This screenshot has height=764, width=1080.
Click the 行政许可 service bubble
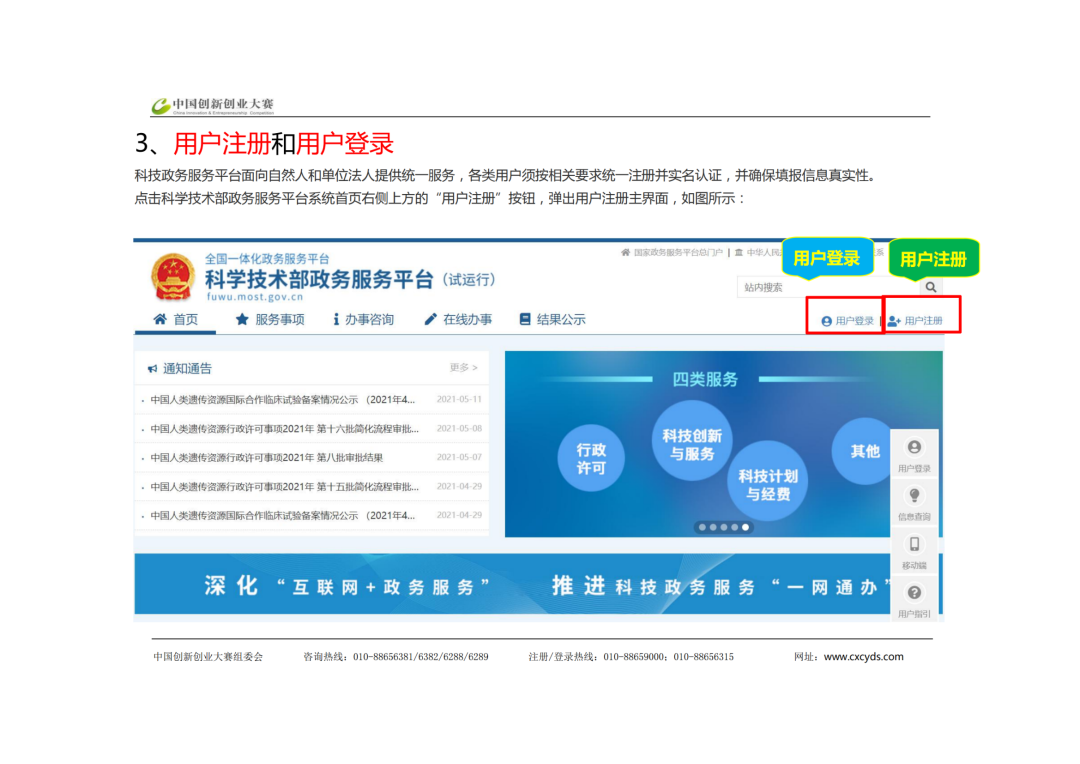pos(591,459)
